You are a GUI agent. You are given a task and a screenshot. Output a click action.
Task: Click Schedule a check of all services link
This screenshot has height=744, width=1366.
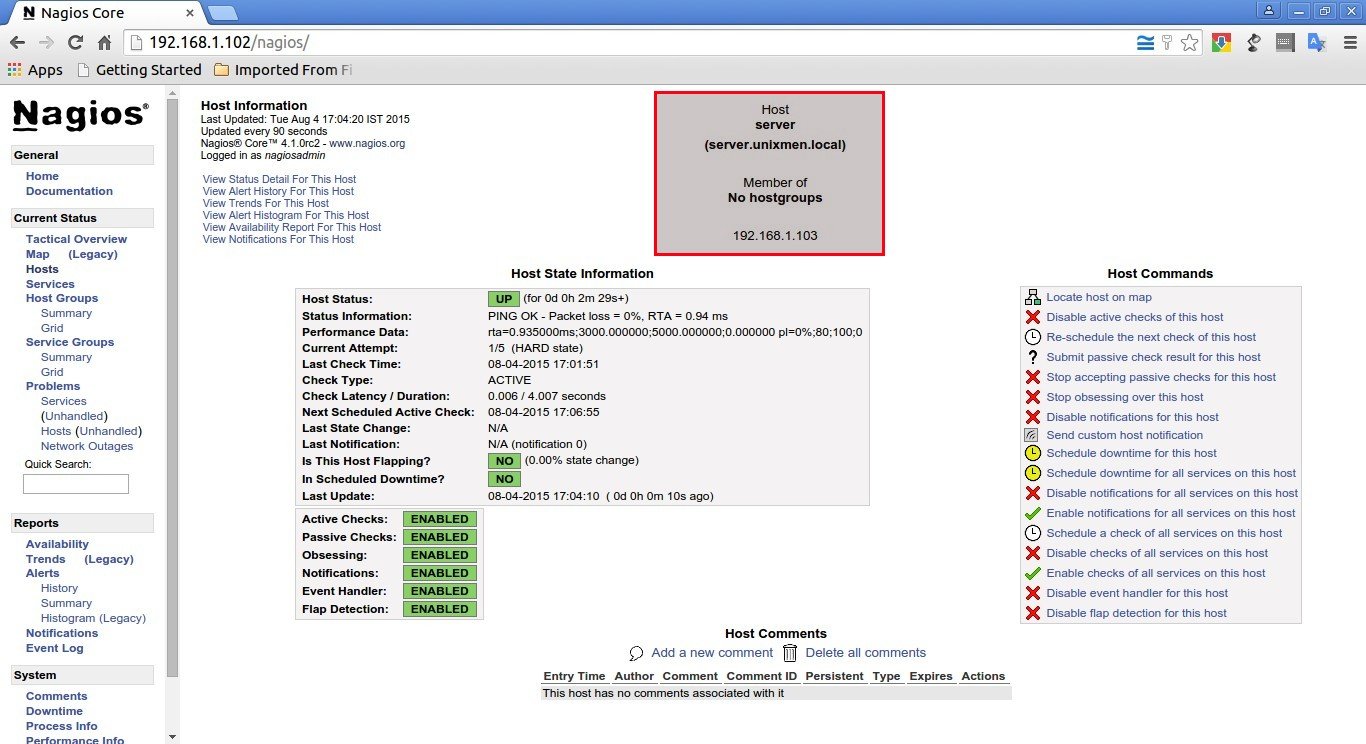pos(1164,533)
